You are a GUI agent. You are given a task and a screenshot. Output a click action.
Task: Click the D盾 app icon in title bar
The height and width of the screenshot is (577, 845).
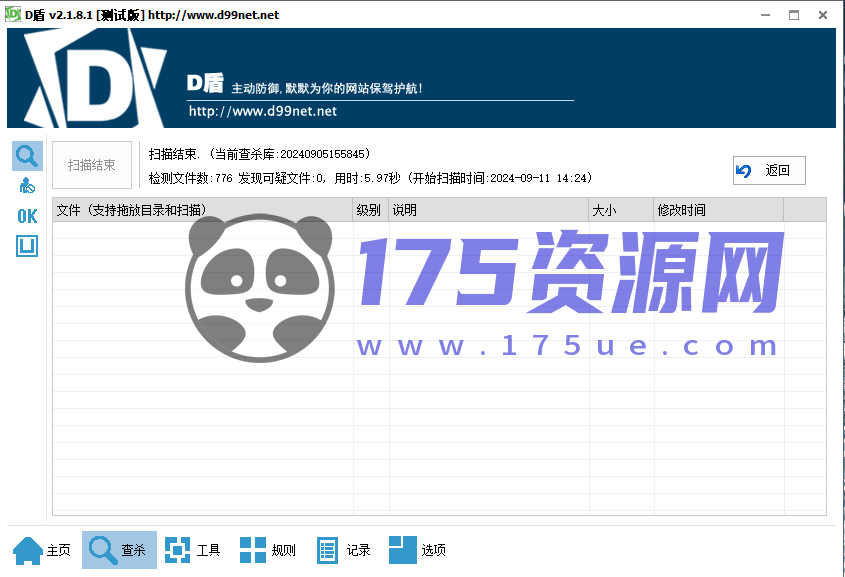[12, 15]
